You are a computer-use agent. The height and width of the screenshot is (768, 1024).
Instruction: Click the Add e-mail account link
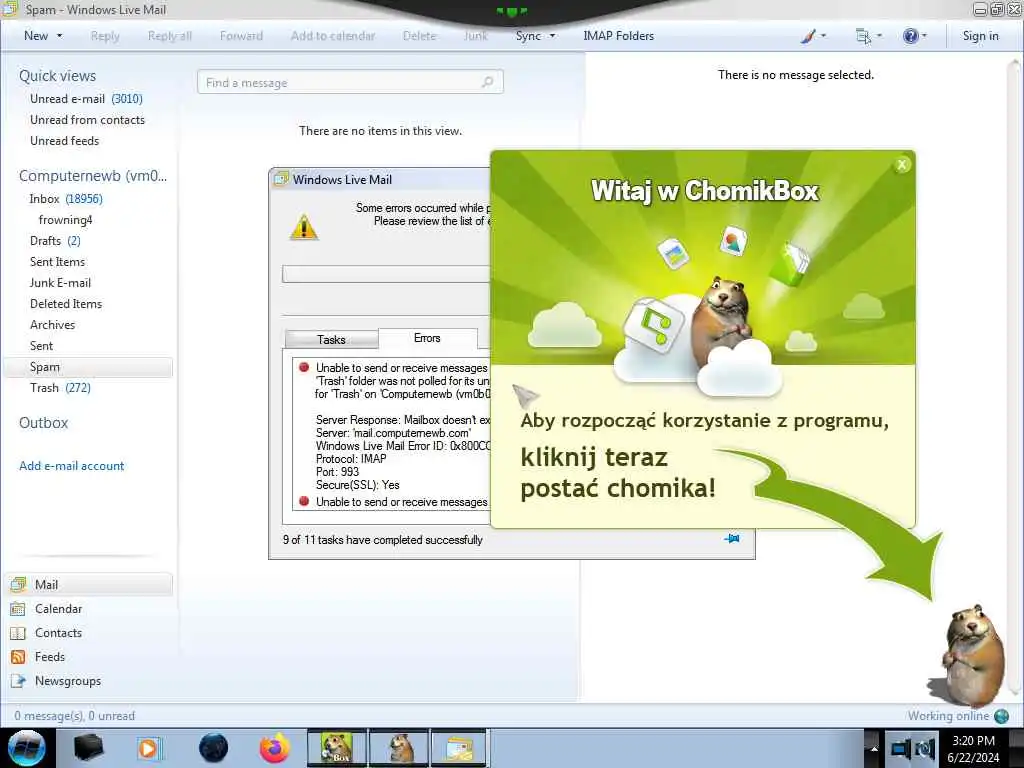click(x=72, y=466)
